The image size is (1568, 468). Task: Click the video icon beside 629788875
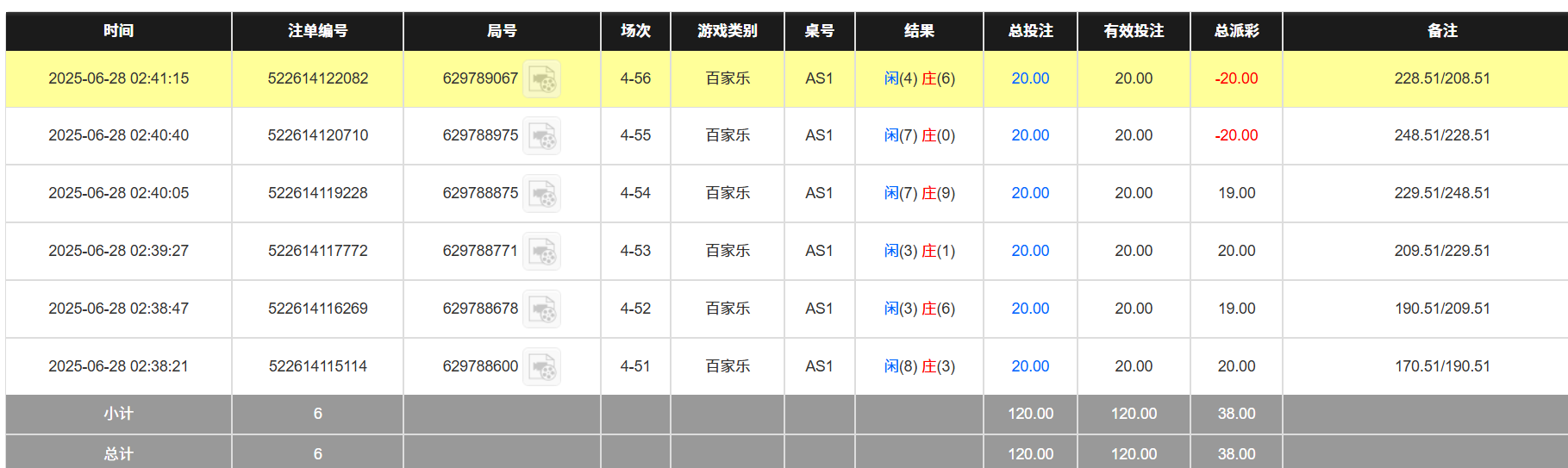pyautogui.click(x=542, y=194)
